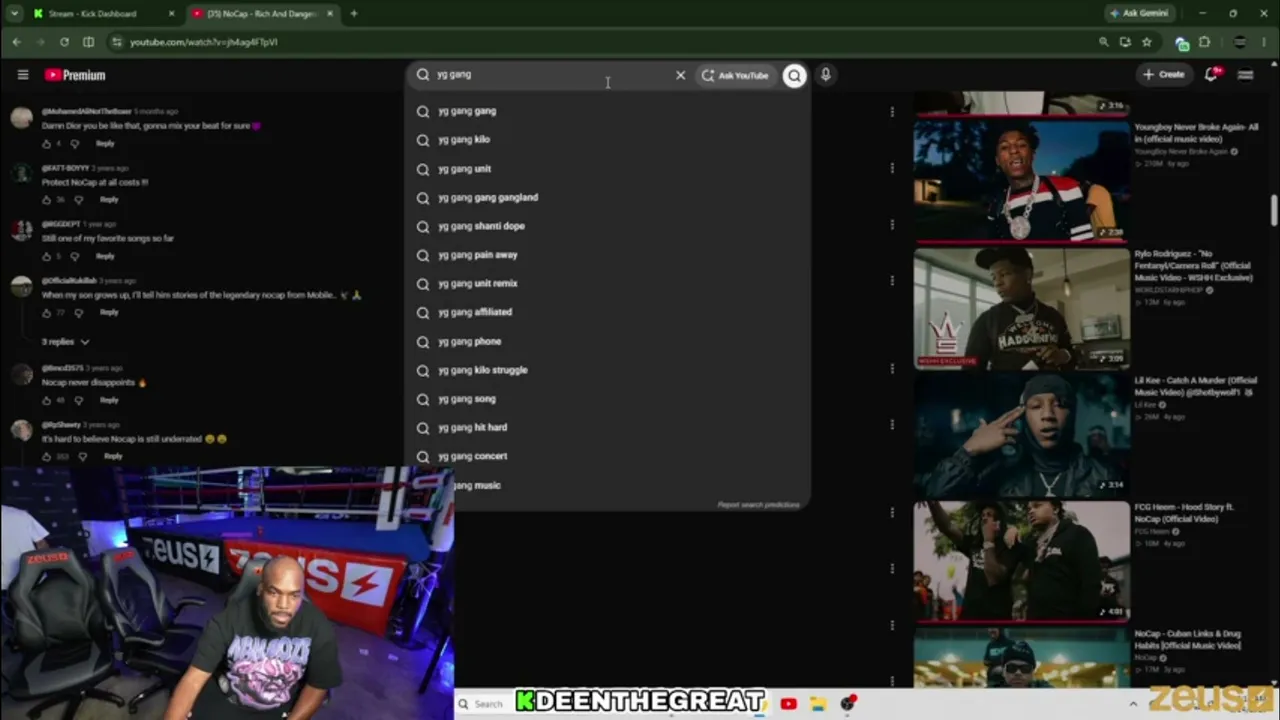
Task: Choose suggestion "yg gang shanti dope"
Action: pos(608,226)
